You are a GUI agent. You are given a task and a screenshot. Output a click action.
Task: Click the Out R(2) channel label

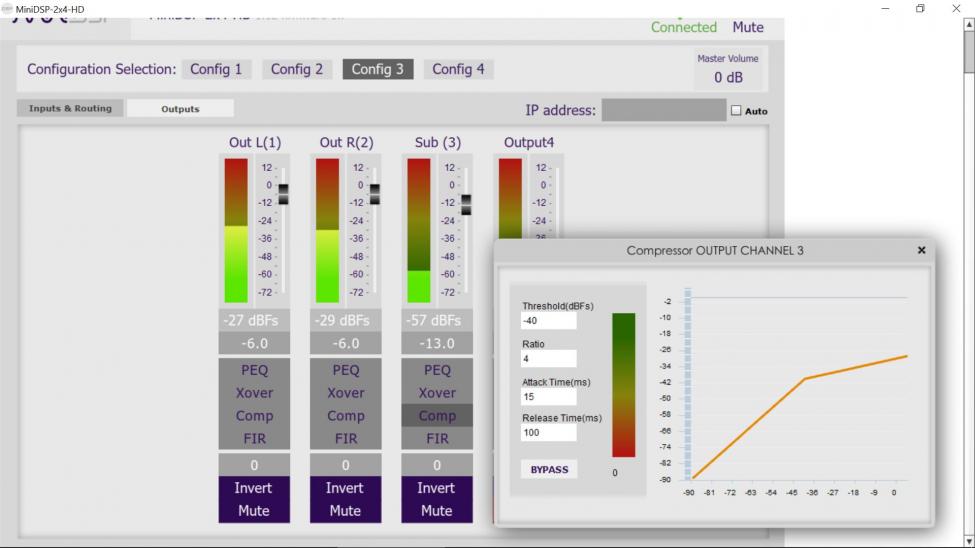click(346, 142)
